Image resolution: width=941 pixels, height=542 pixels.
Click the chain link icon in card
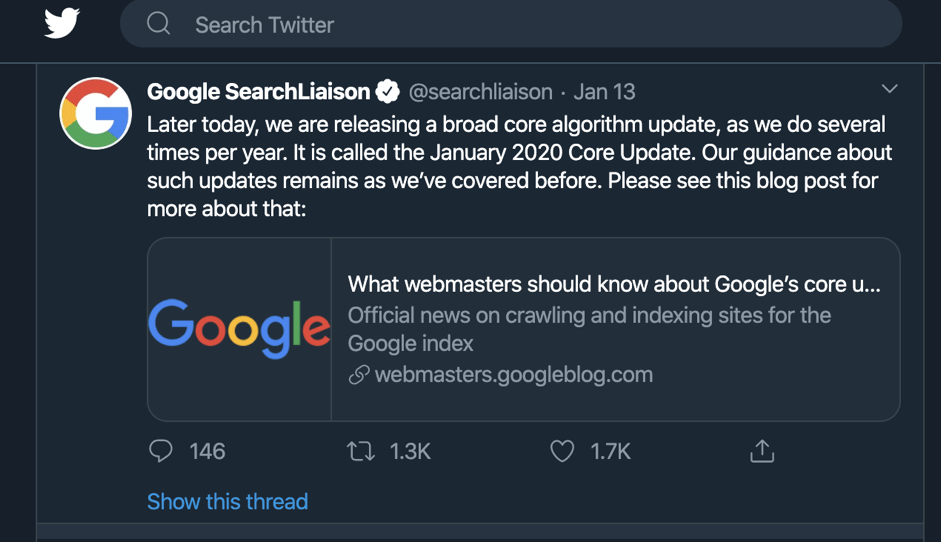coord(359,375)
